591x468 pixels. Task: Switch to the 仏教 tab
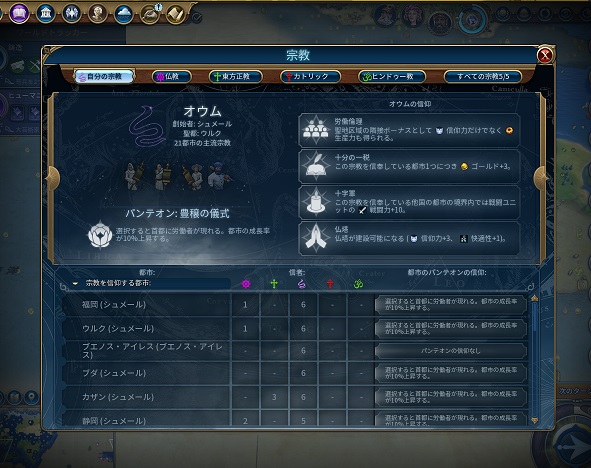(171, 76)
